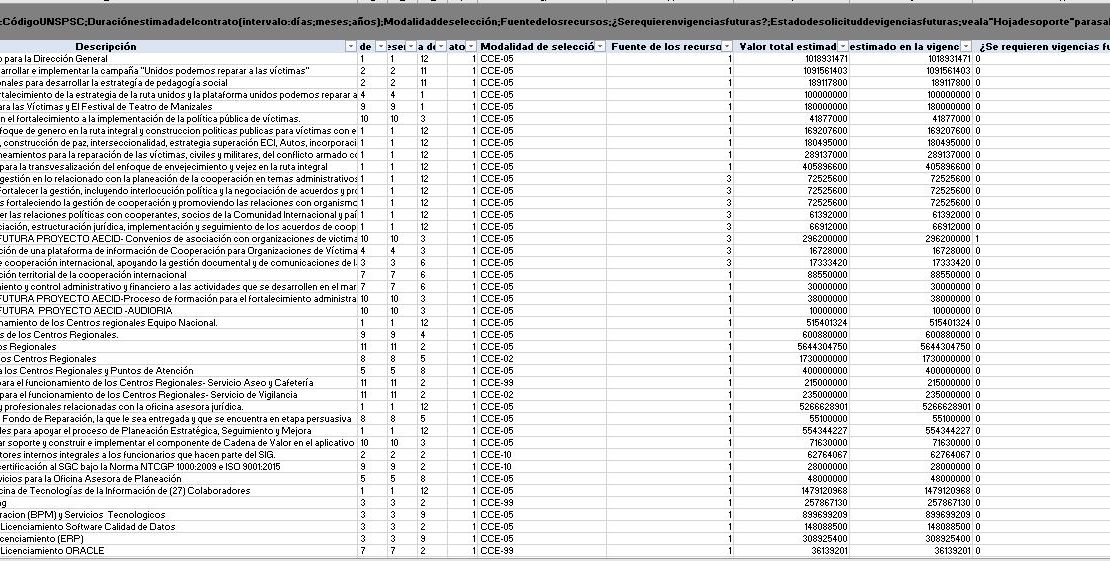
Task: Select 1479120968 in Valor total estimado column
Action: tap(791, 491)
